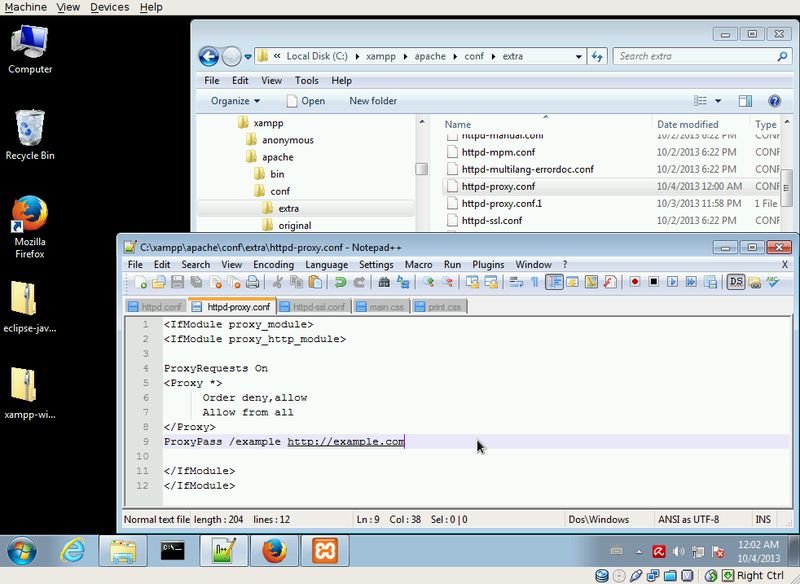Click the Help question mark icon in Explorer
Screen dimensions: 800x584
click(774, 101)
